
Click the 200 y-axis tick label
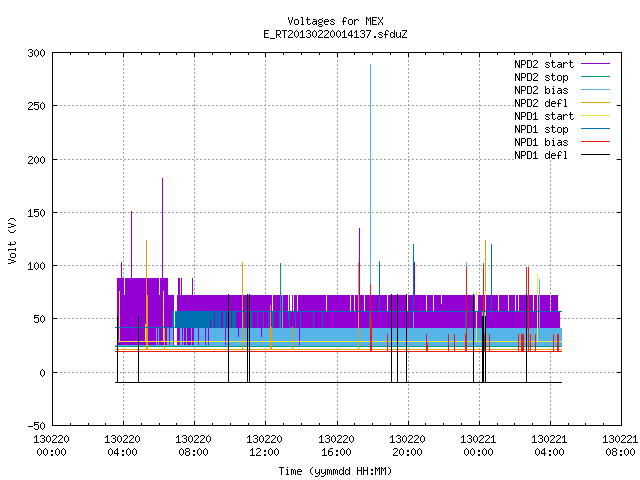coord(36,160)
